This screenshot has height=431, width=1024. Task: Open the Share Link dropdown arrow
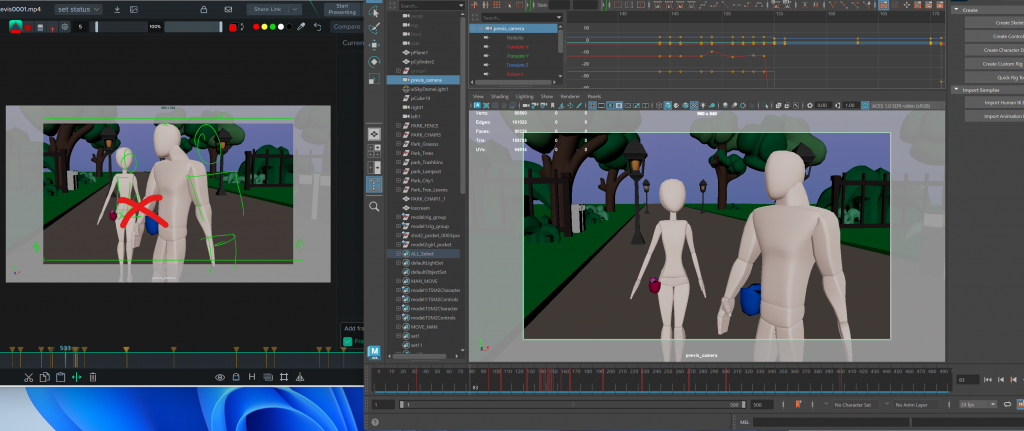295,9
